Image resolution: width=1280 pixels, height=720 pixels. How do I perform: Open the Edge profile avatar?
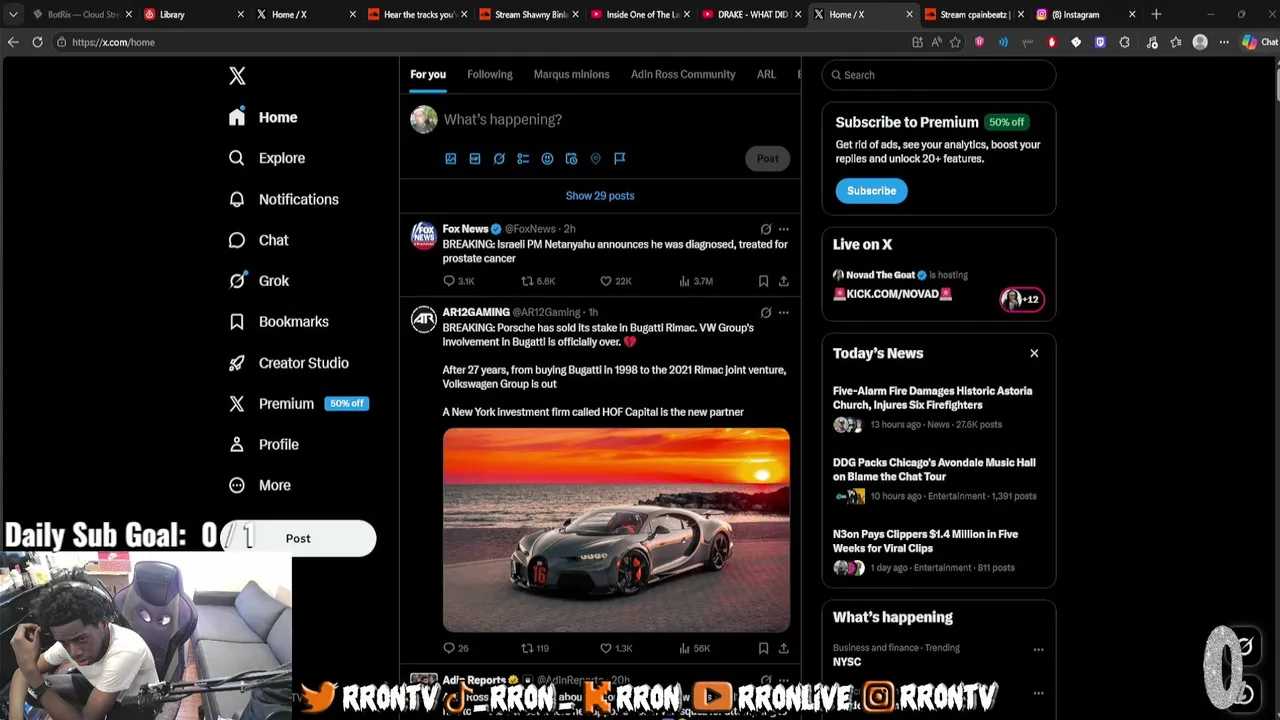[x=1200, y=42]
